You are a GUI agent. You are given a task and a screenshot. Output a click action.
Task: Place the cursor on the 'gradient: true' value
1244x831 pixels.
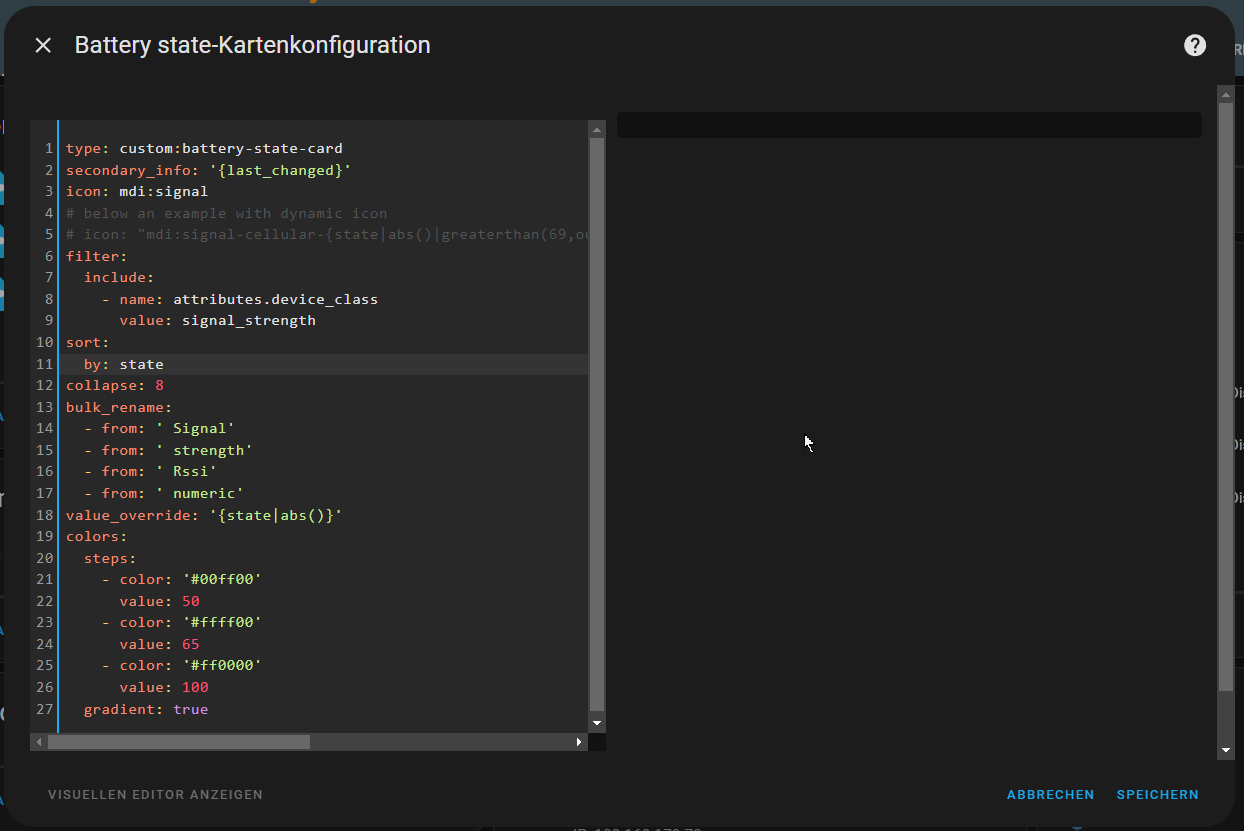(190, 709)
